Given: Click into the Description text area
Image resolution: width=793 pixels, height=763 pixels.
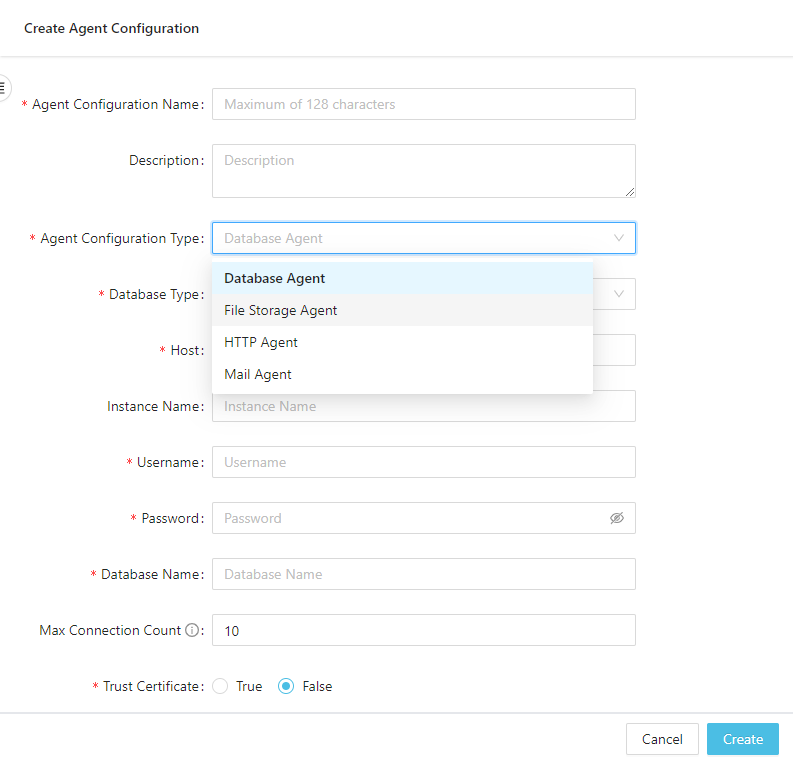Looking at the screenshot, I should click(x=423, y=171).
